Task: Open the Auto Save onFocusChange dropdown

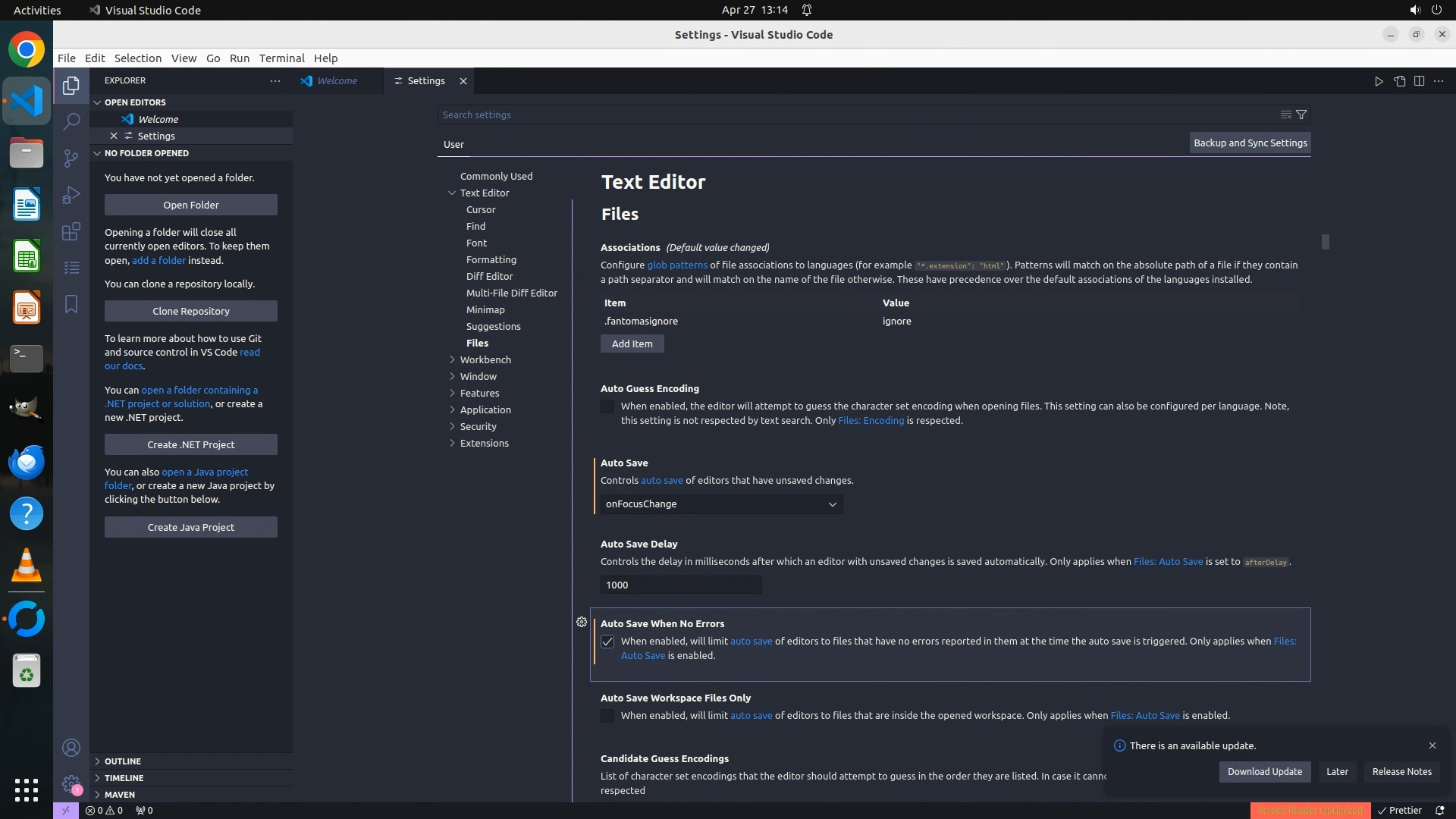Action: (720, 504)
